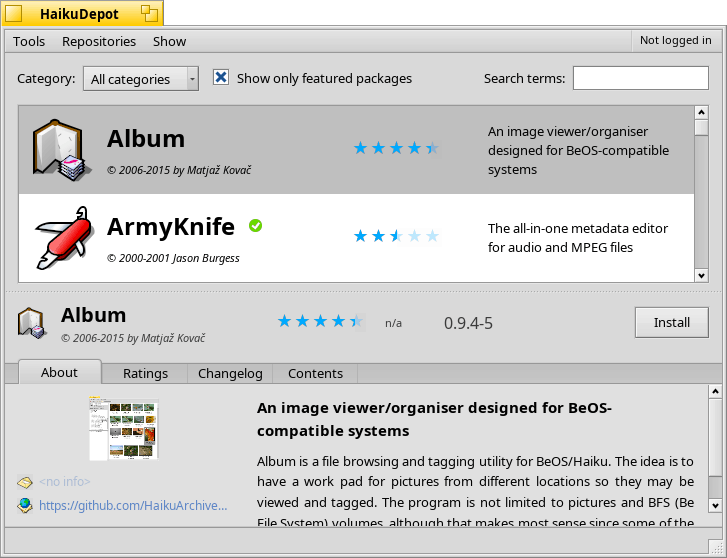This screenshot has height=558, width=727.
Task: Click the Album star rating in list
Action: (396, 148)
